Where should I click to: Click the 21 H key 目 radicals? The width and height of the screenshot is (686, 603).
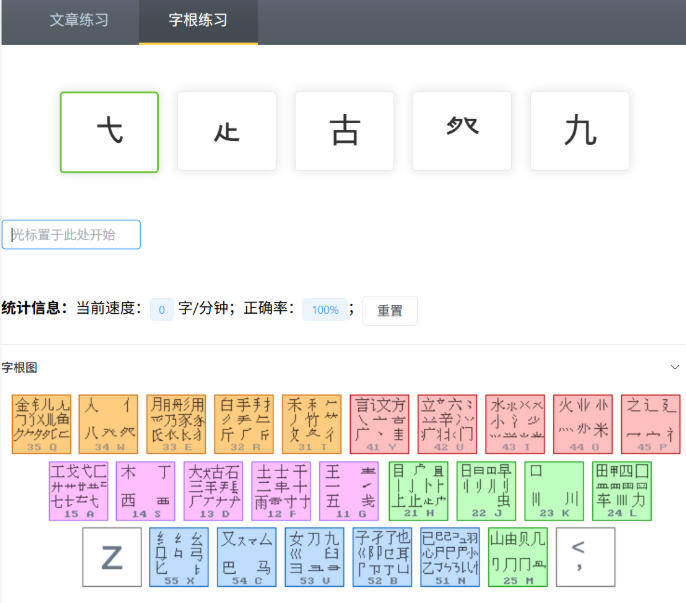[419, 491]
